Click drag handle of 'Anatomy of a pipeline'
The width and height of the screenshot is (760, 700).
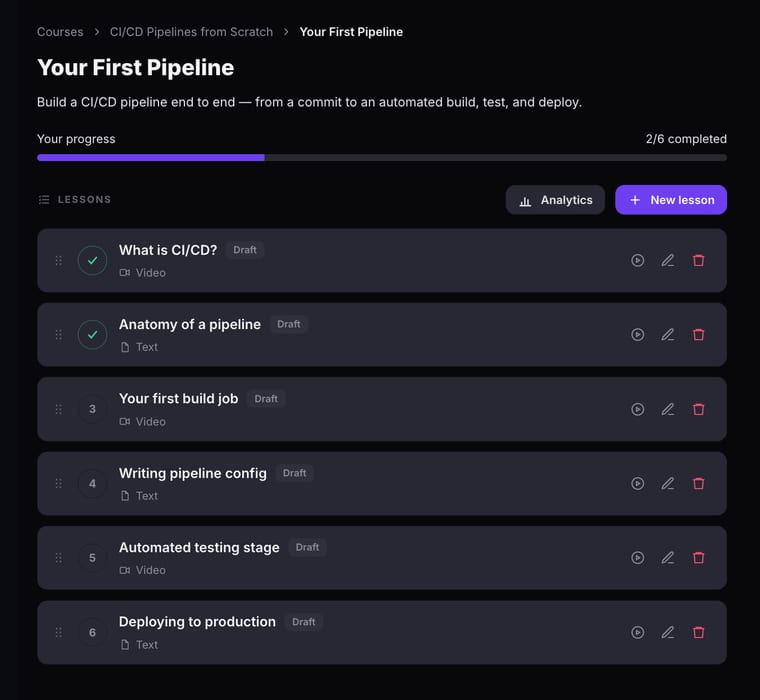pos(59,334)
